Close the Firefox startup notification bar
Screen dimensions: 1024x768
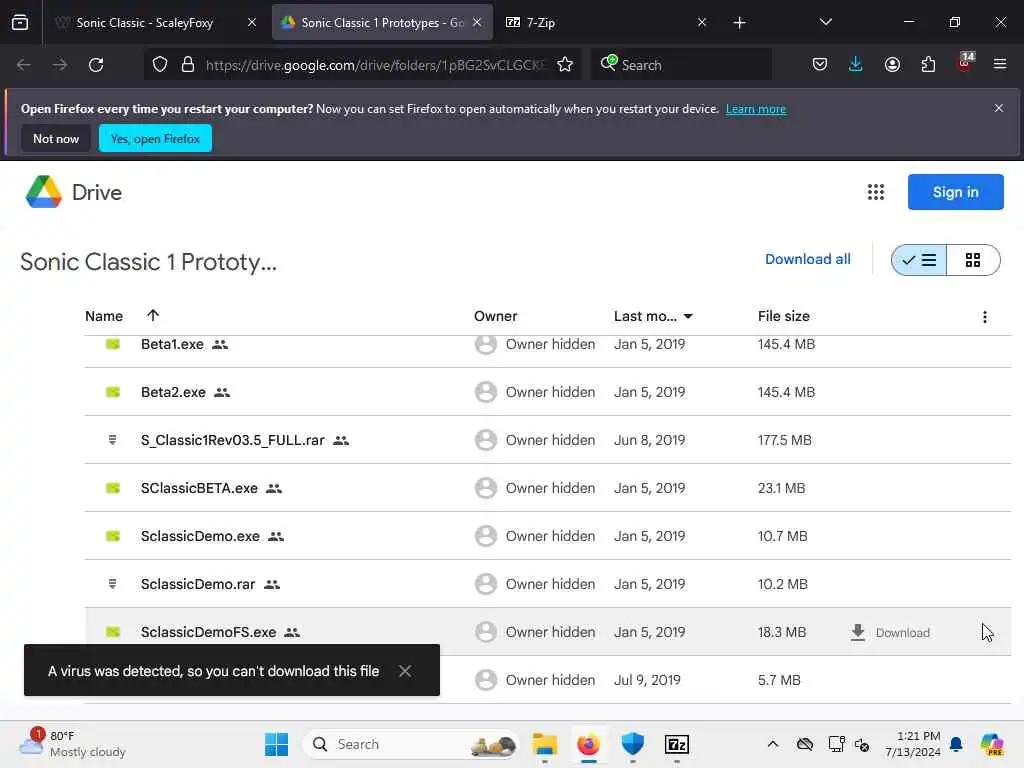(999, 108)
